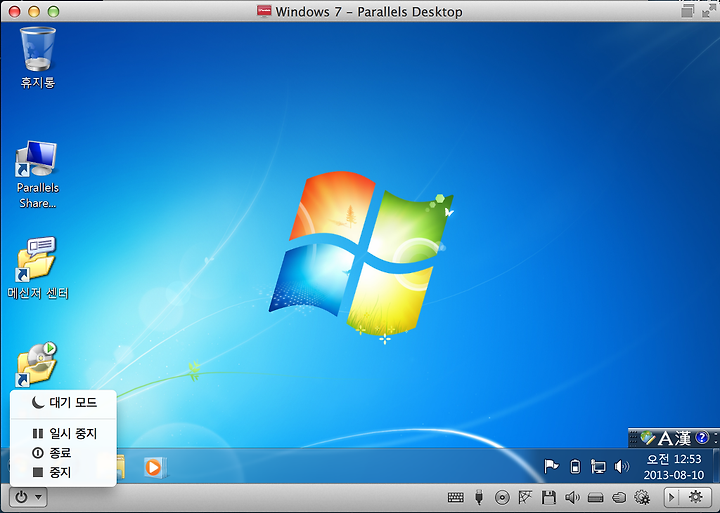Select the disc-folder shortcut above power menu
This screenshot has height=513, width=720.
point(37,364)
